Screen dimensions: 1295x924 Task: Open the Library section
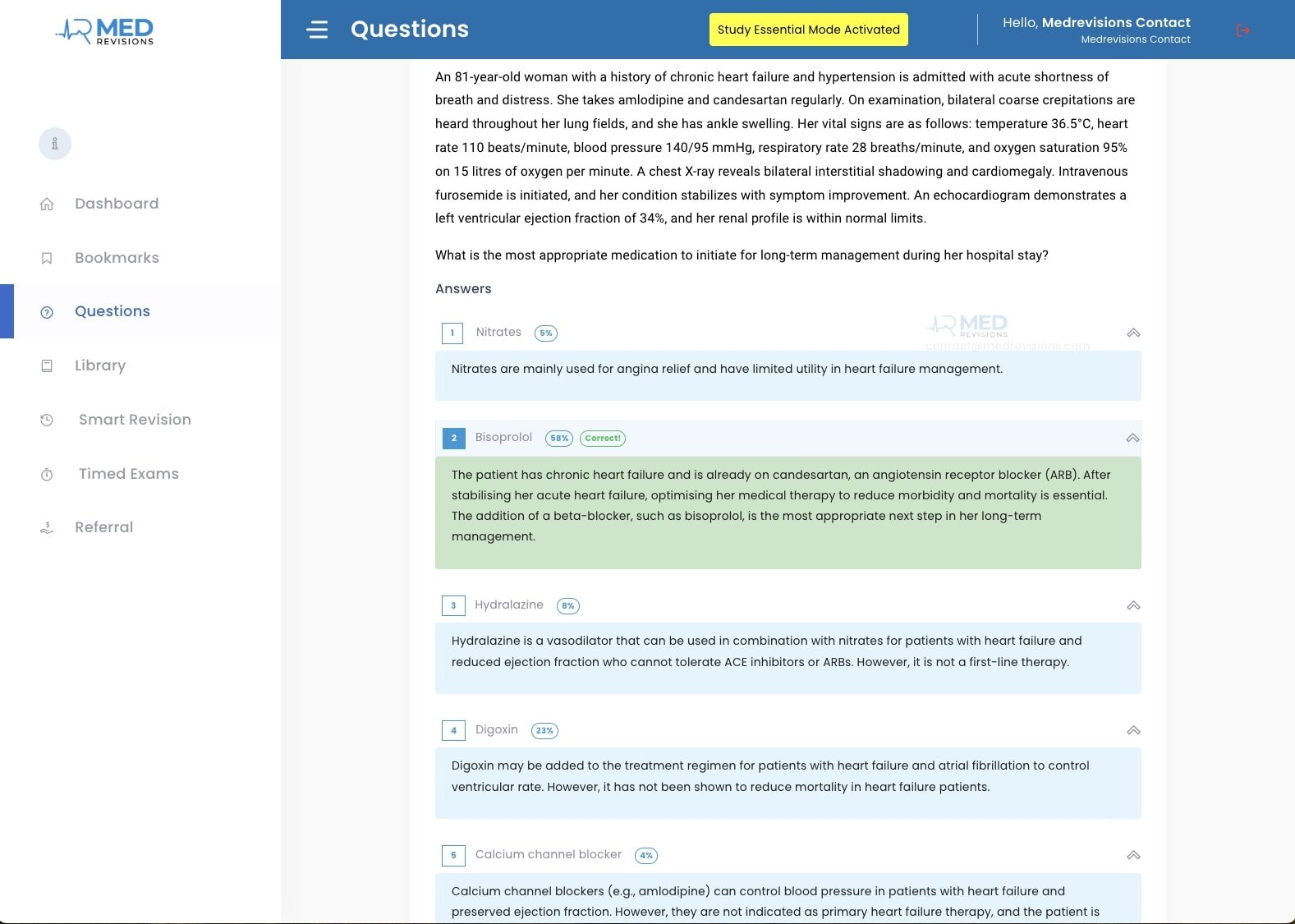click(x=100, y=365)
